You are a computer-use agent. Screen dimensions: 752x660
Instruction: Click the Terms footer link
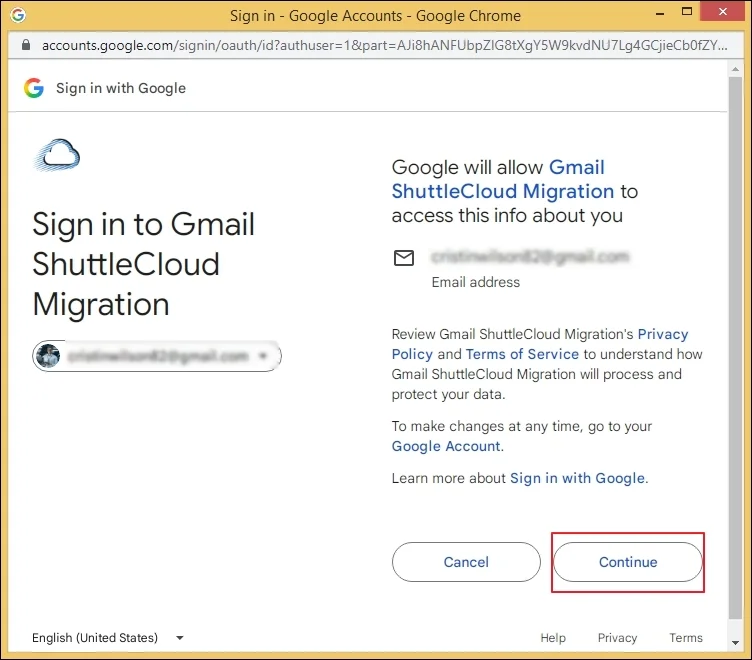[x=686, y=637]
